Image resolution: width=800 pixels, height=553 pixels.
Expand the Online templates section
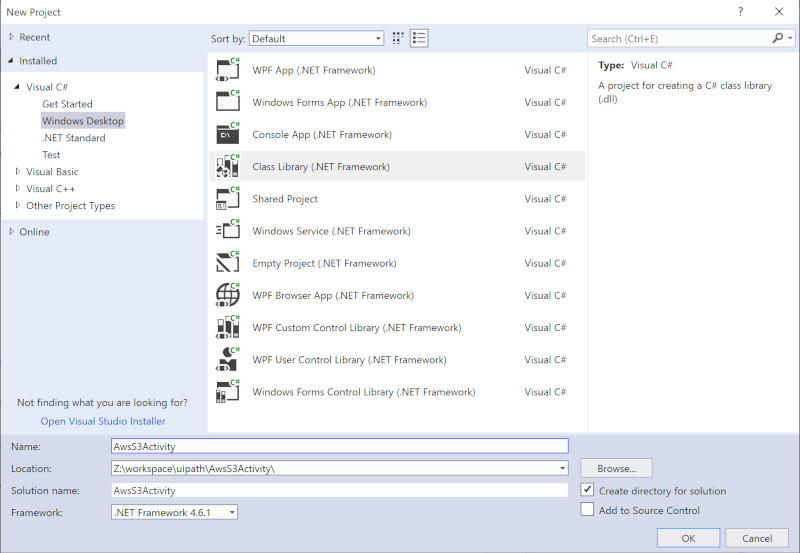click(11, 232)
